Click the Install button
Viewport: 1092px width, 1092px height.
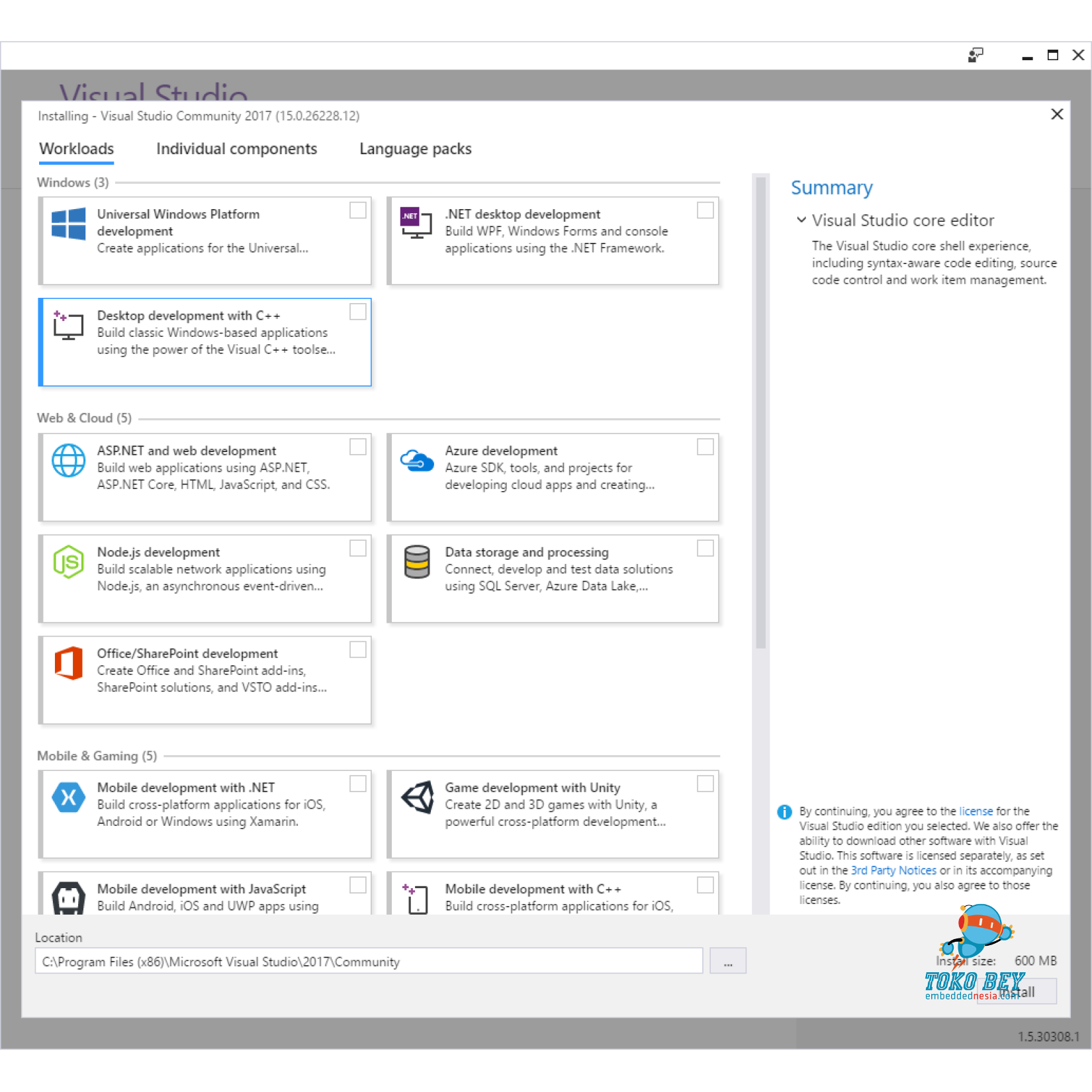(1017, 991)
